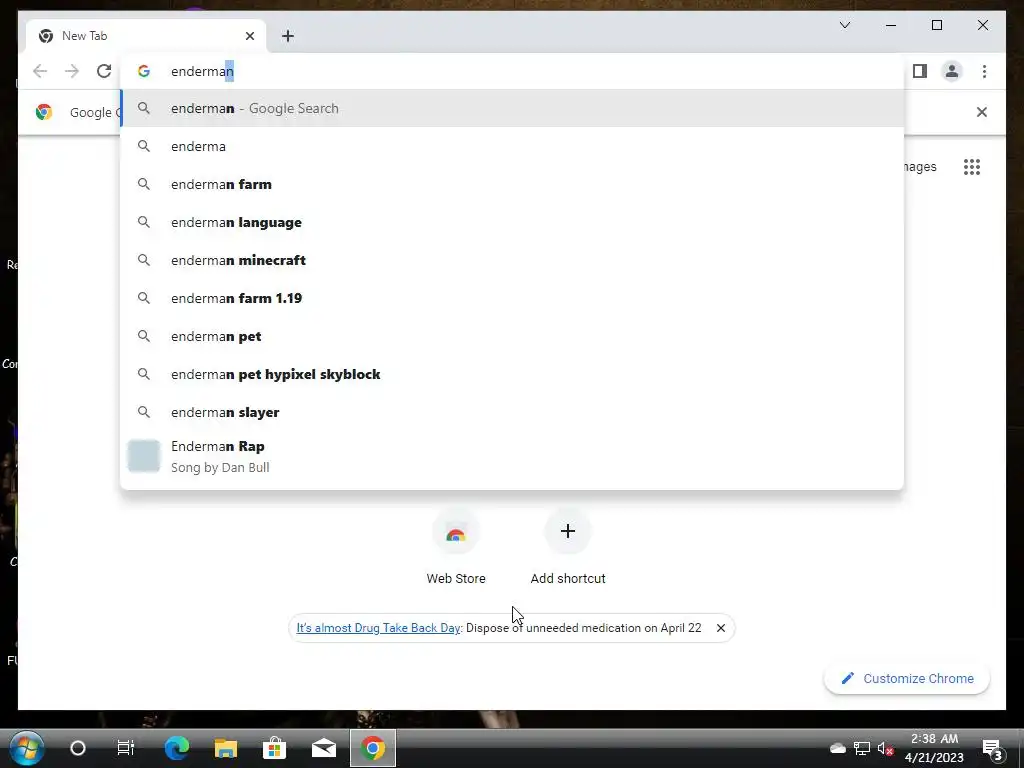Open the Mail app from the taskbar

click(x=323, y=748)
